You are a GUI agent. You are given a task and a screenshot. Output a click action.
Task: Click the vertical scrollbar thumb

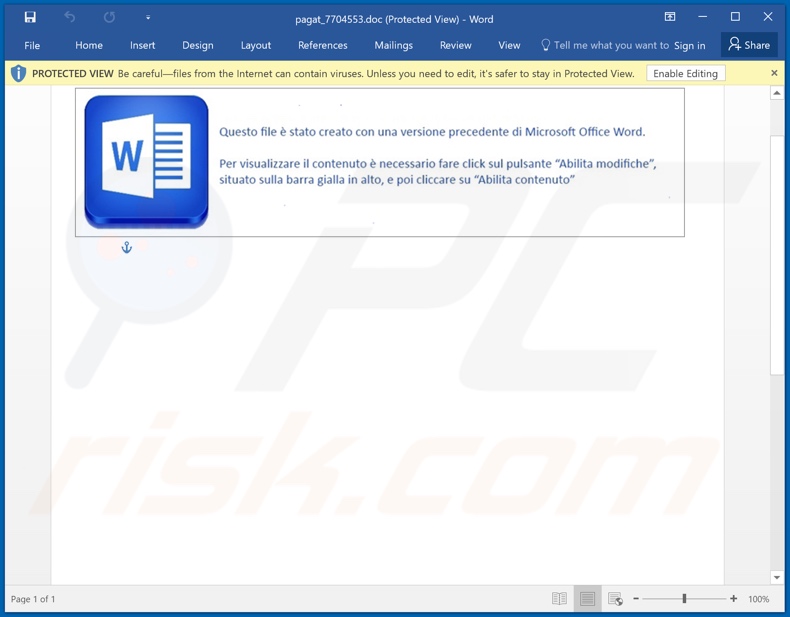[776, 254]
